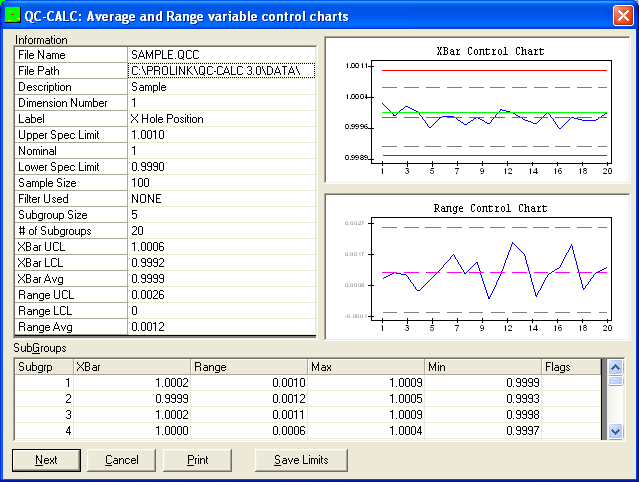Click the subgroups scrollbar thumb
This screenshot has height=482, width=639.
pyautogui.click(x=615, y=381)
